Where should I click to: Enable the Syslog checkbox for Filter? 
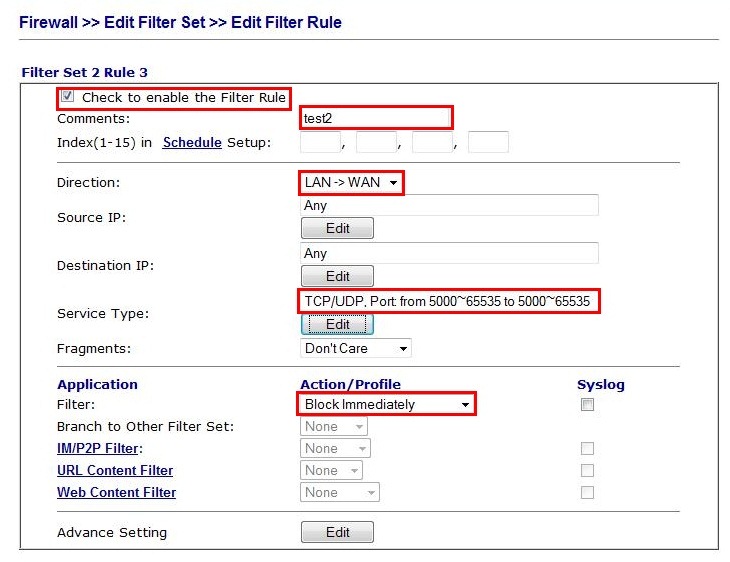(x=588, y=405)
